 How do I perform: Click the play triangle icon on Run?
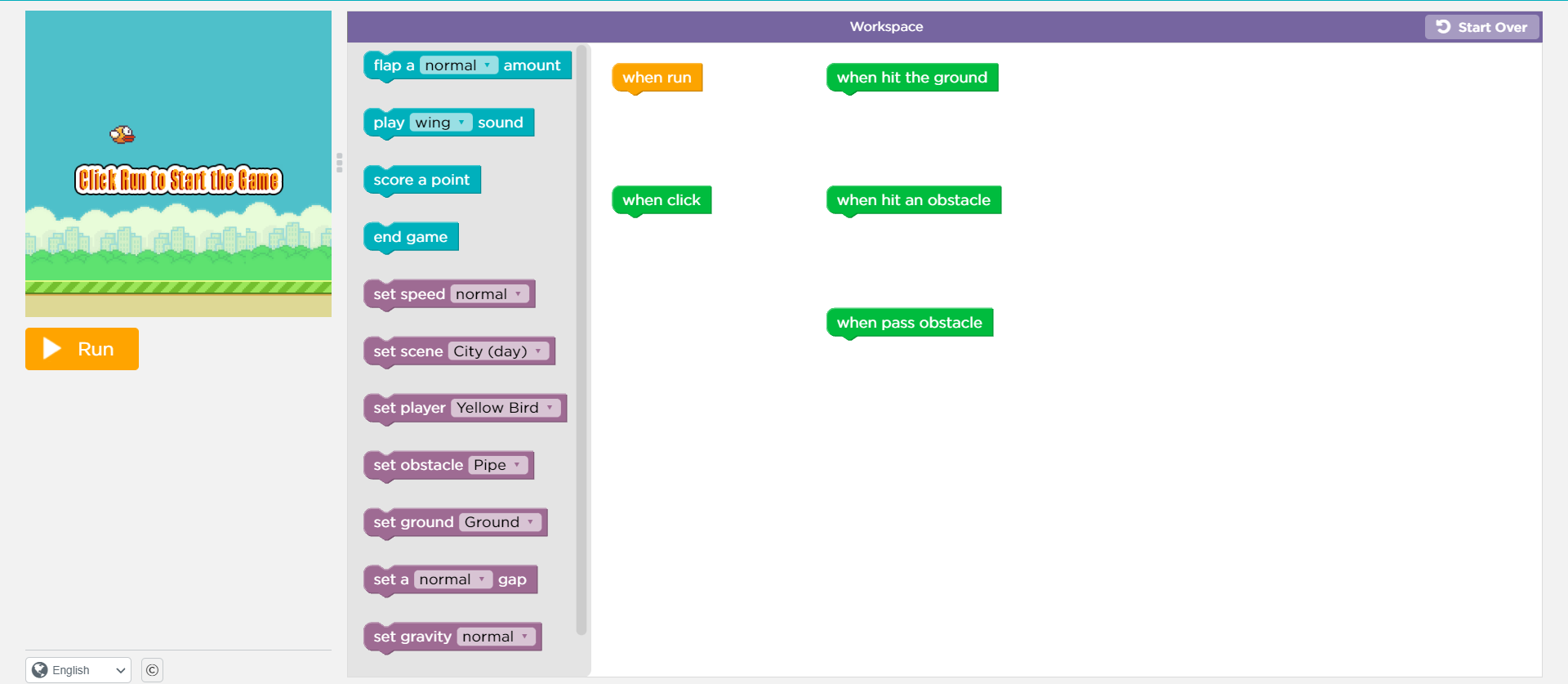pos(52,349)
